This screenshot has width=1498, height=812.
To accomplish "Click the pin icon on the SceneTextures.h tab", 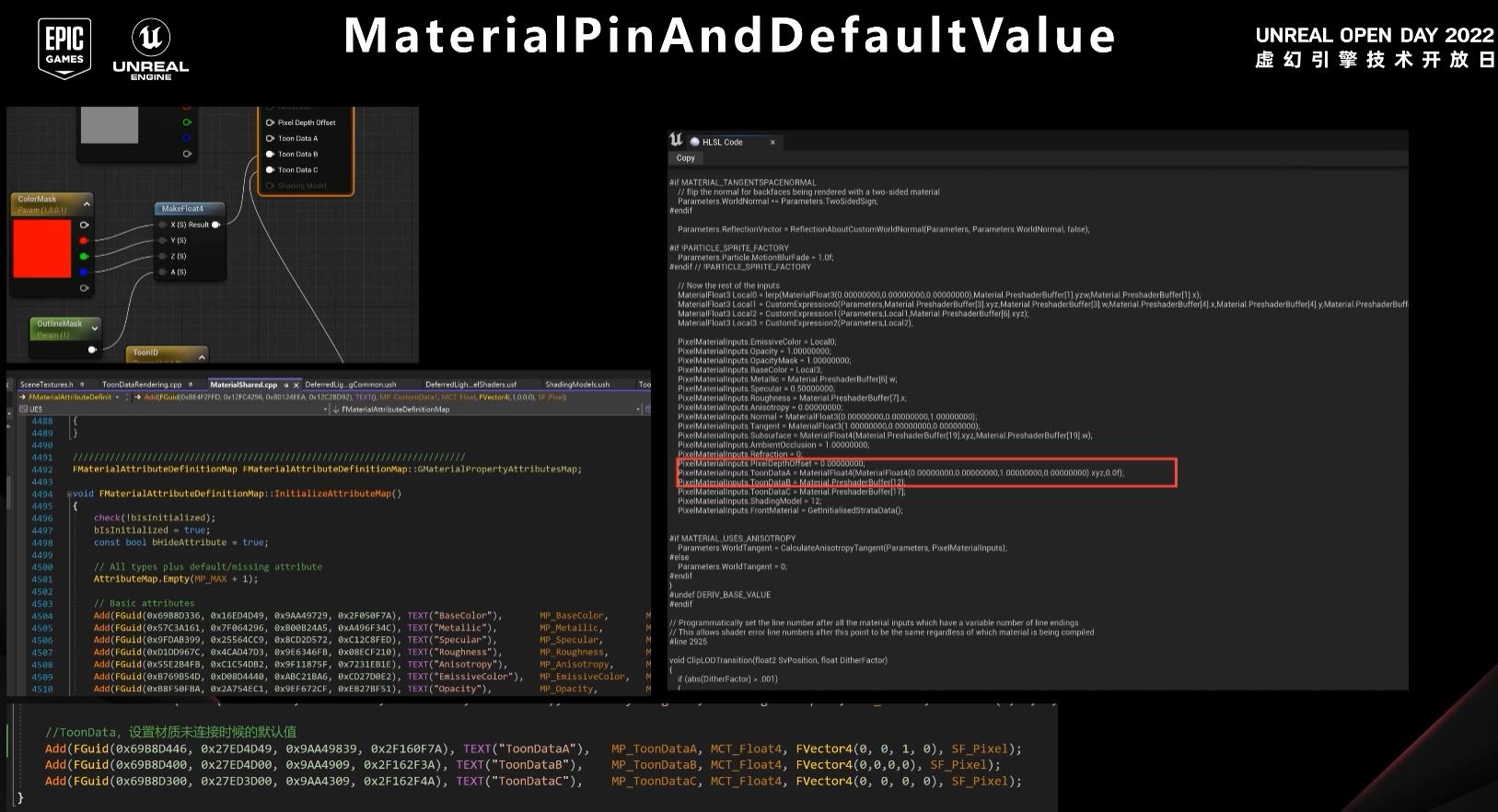I will [x=83, y=385].
